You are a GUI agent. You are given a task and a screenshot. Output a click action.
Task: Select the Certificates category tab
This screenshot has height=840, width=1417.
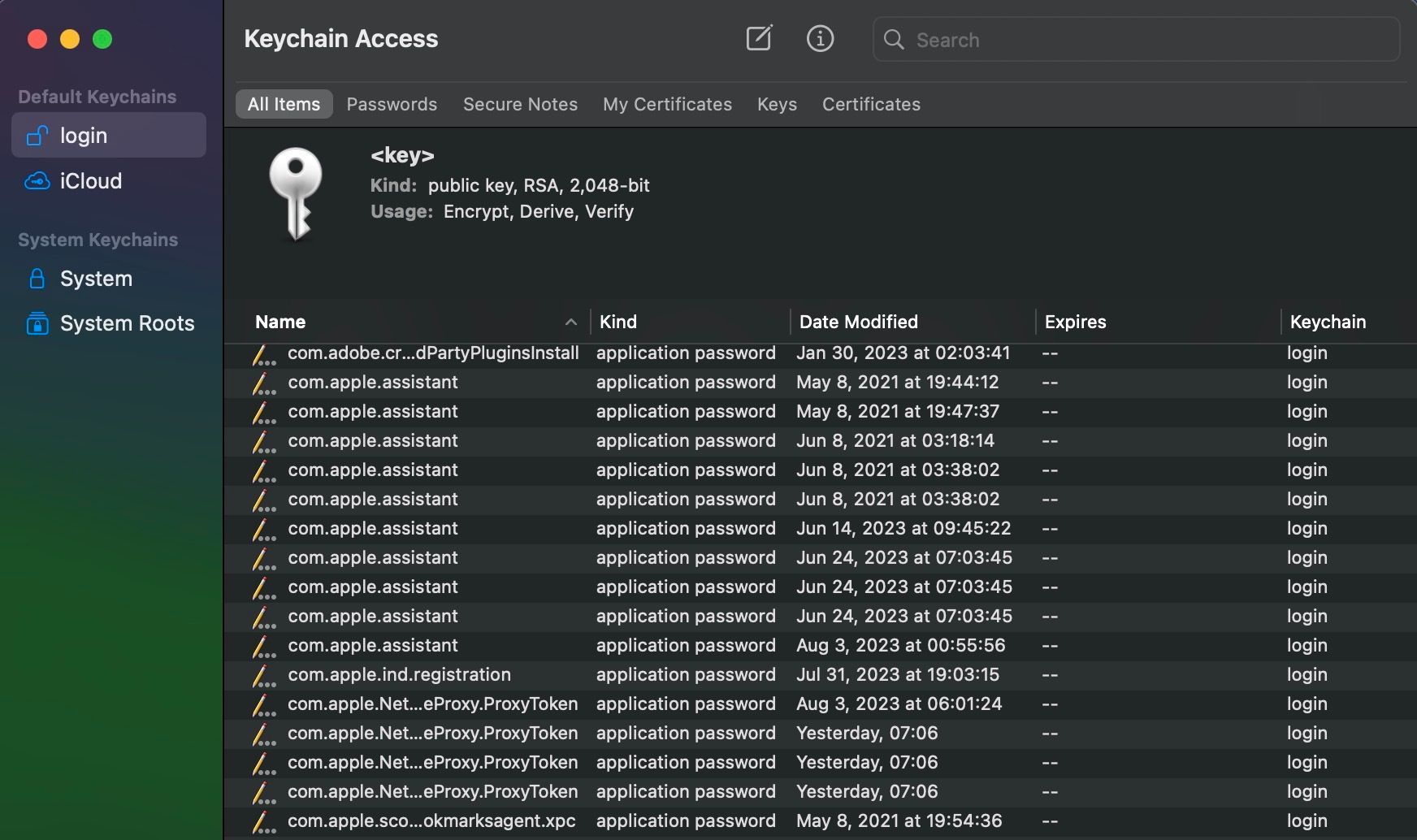[x=871, y=104]
